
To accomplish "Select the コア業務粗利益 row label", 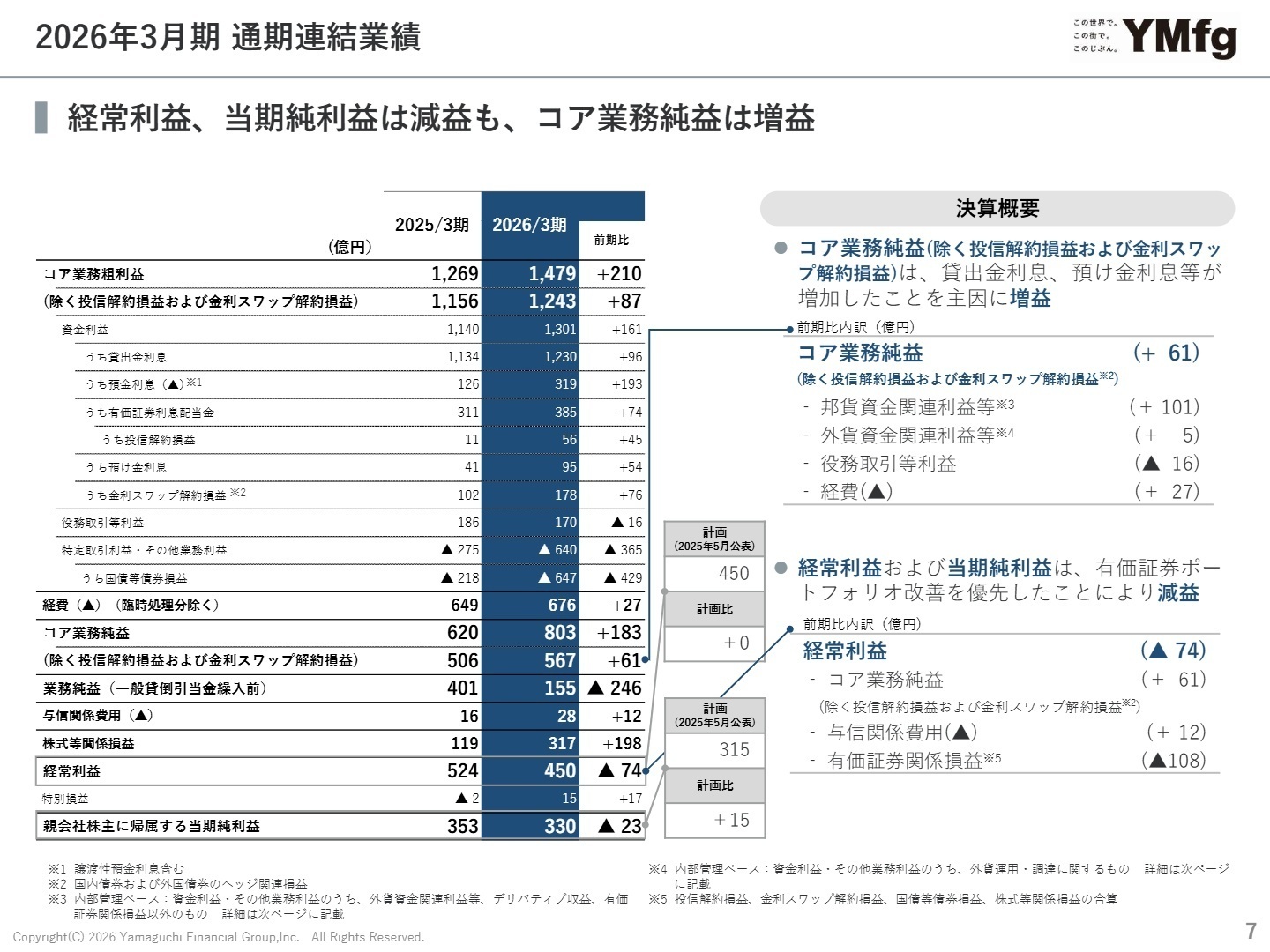I will [x=93, y=274].
